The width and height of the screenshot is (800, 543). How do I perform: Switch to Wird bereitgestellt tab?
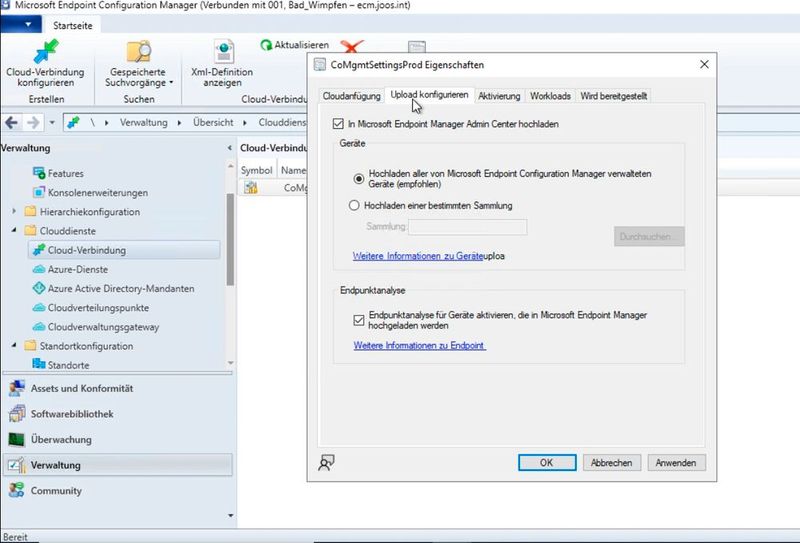613,96
